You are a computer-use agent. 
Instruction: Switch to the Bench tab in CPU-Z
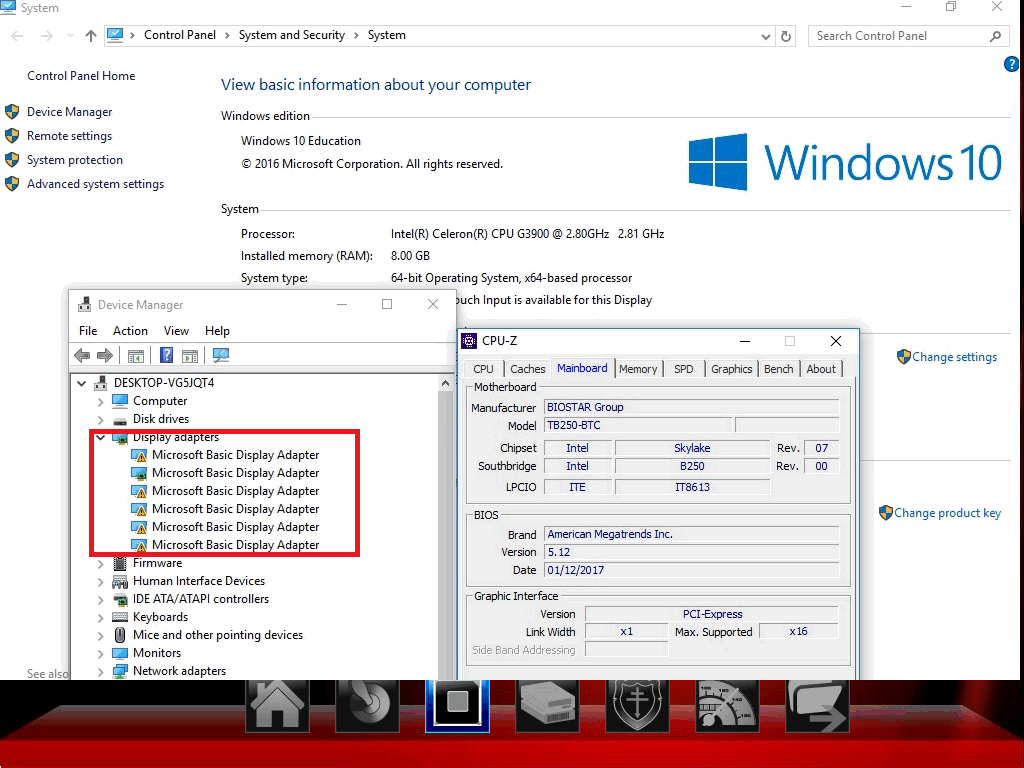coord(778,369)
